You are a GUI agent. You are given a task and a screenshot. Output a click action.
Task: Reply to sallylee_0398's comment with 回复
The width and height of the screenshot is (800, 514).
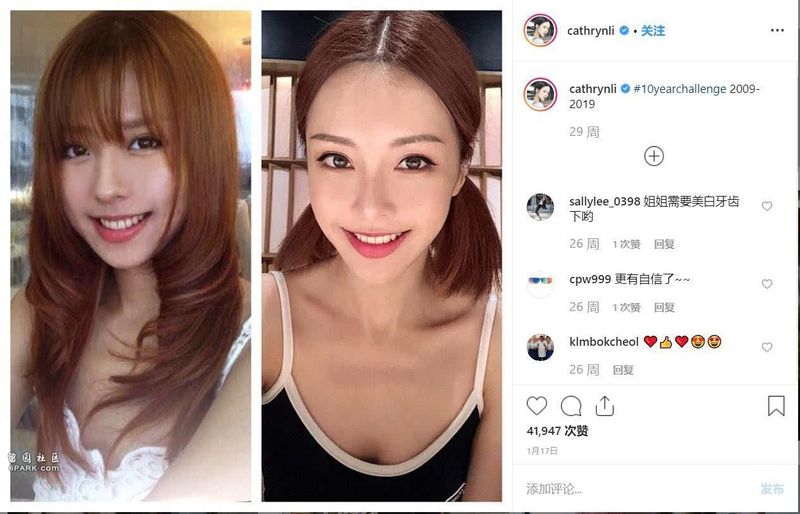(664, 244)
